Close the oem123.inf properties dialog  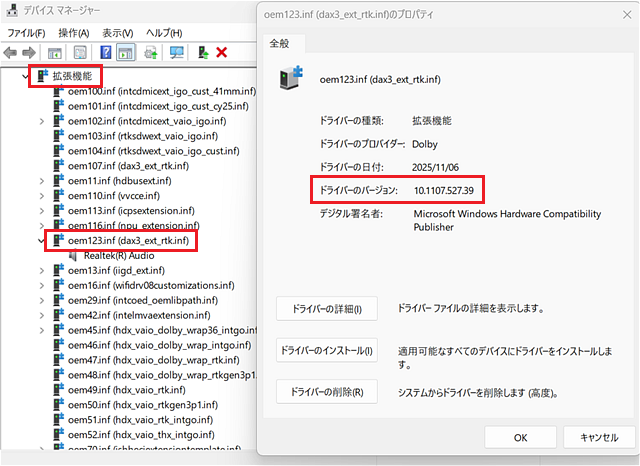[x=627, y=15]
